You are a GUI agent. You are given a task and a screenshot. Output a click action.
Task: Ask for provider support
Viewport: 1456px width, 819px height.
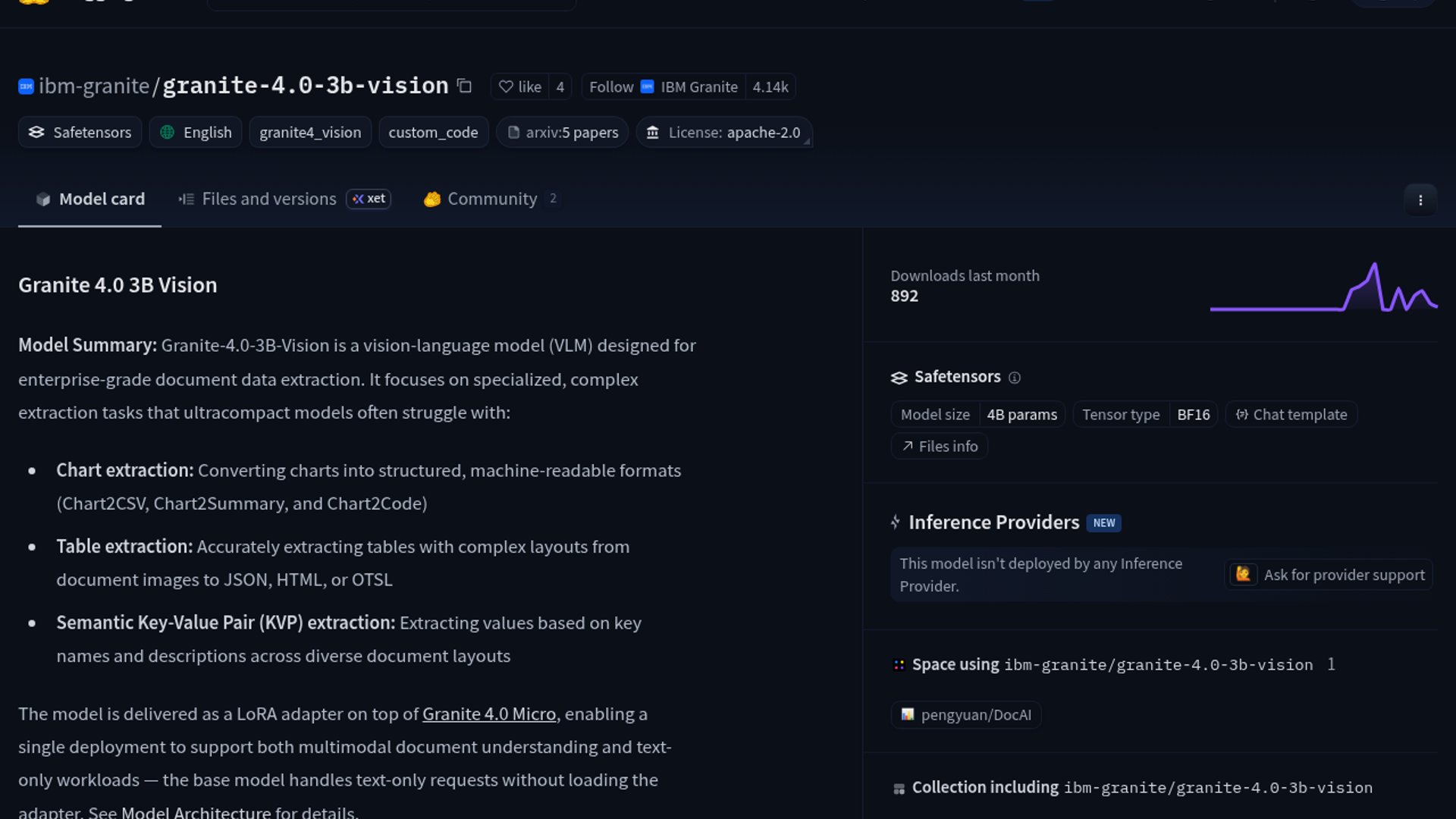coord(1329,575)
